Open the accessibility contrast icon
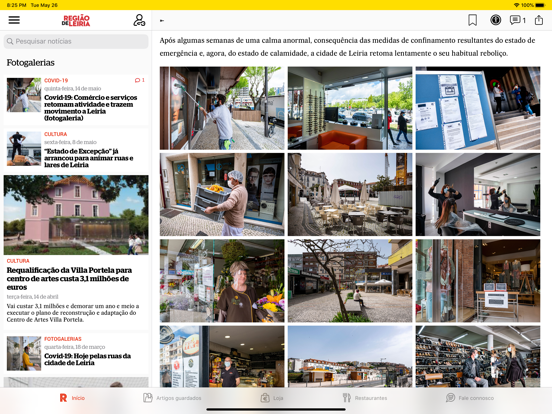Image resolution: width=552 pixels, height=414 pixels. coord(495,20)
